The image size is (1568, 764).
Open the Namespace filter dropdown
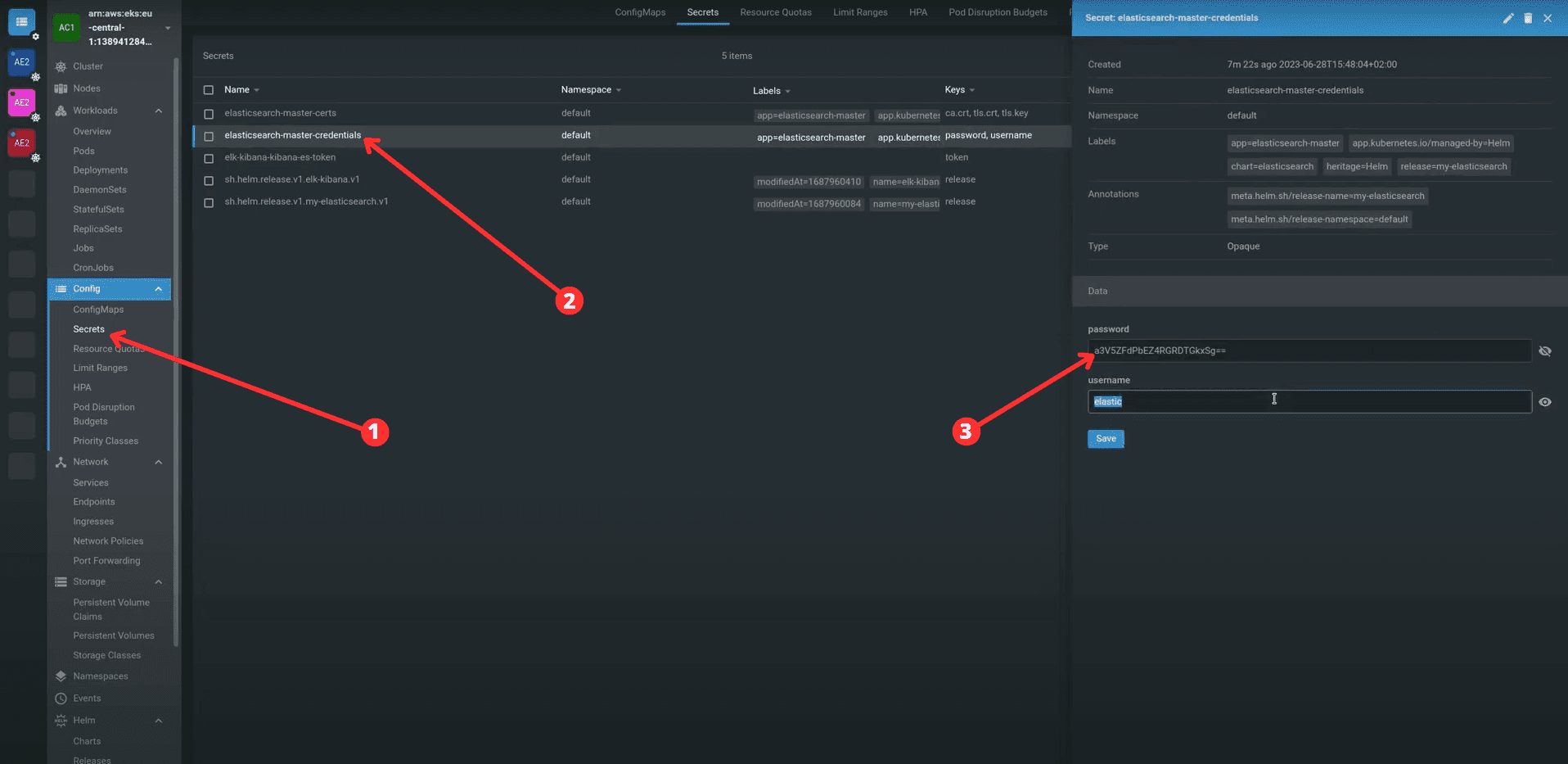click(x=619, y=89)
